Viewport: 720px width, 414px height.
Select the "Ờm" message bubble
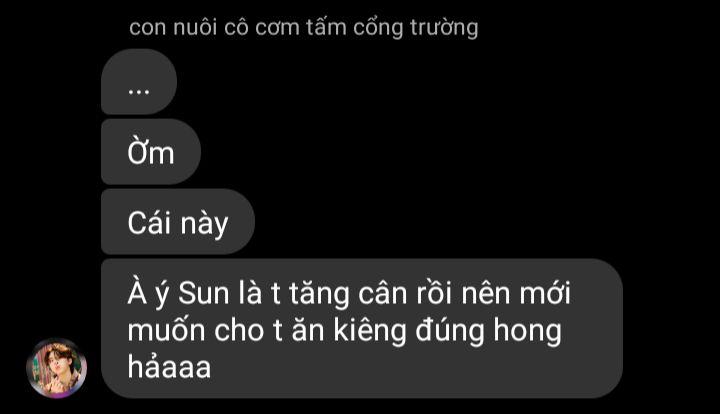151,151
